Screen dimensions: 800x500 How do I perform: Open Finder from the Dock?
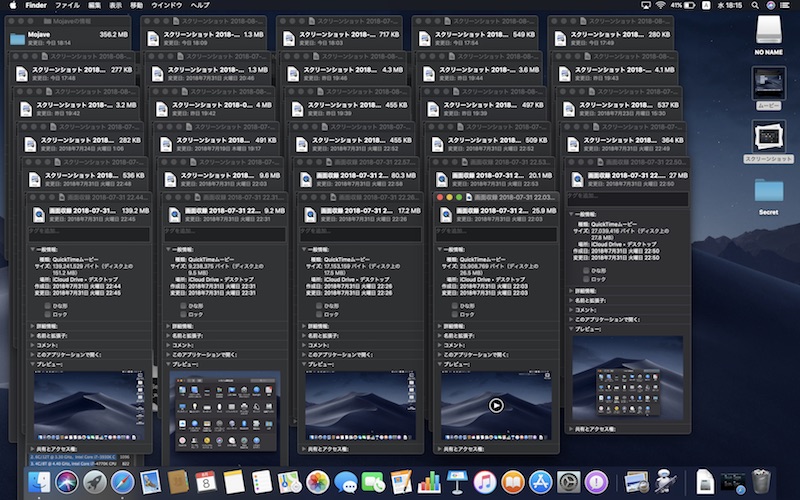click(x=39, y=482)
